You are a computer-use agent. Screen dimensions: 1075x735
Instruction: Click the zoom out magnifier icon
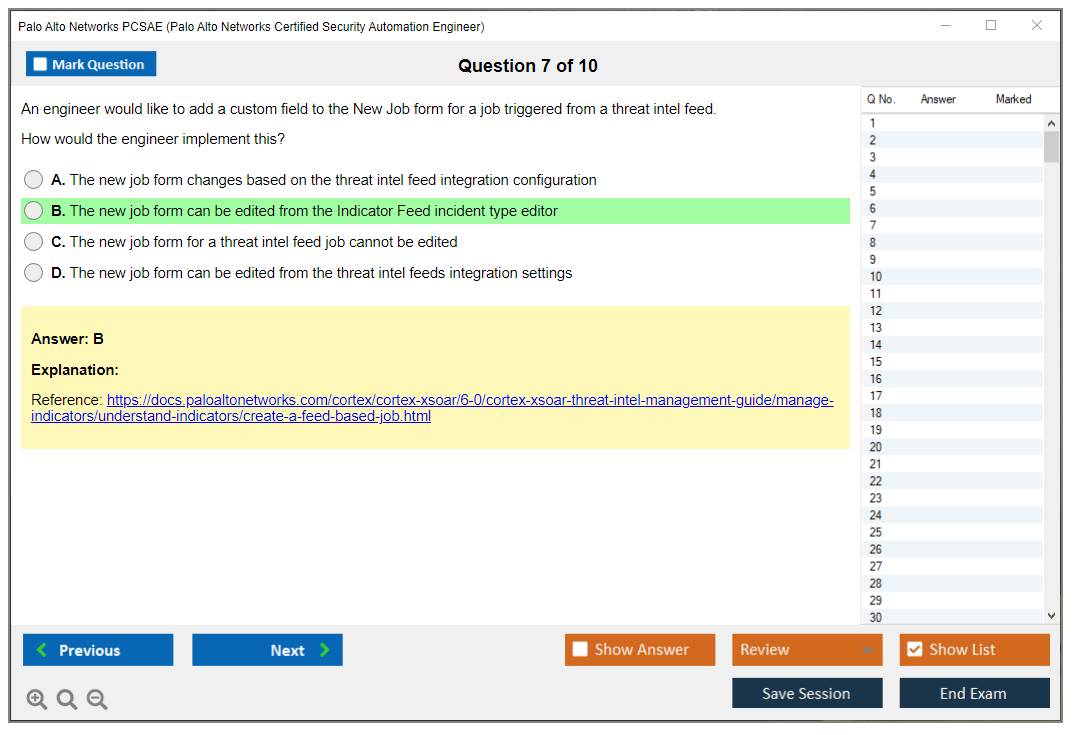tap(97, 700)
